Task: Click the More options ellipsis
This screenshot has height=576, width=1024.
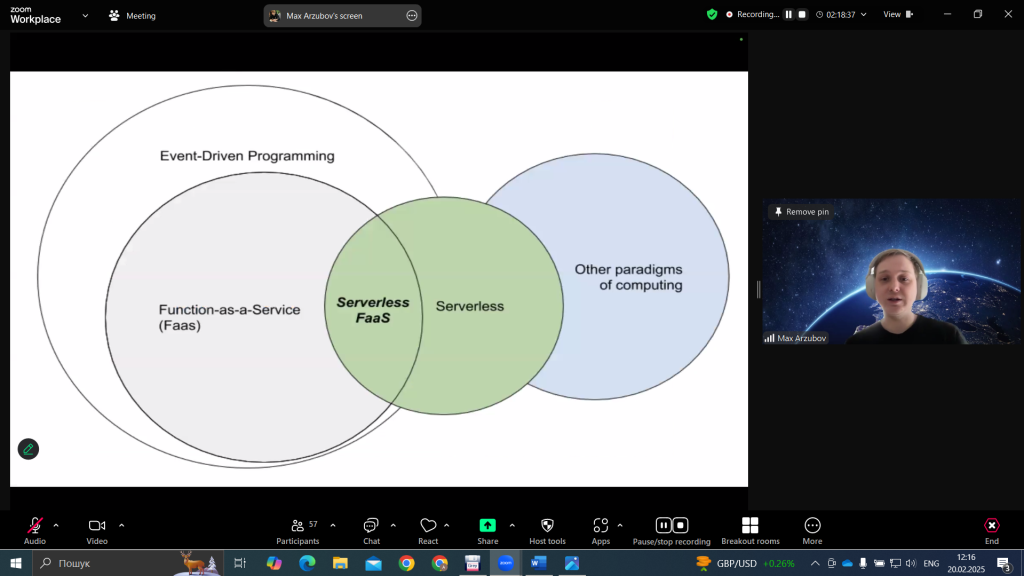Action: (x=812, y=526)
